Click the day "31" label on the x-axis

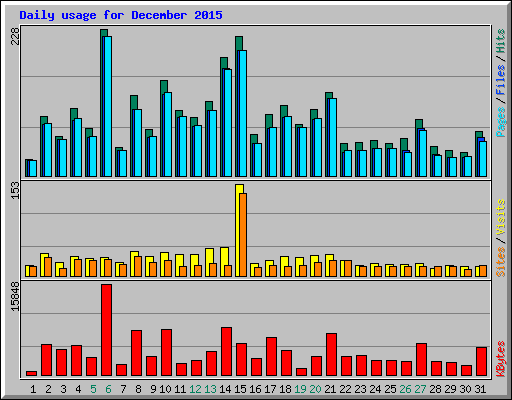pyautogui.click(x=480, y=389)
